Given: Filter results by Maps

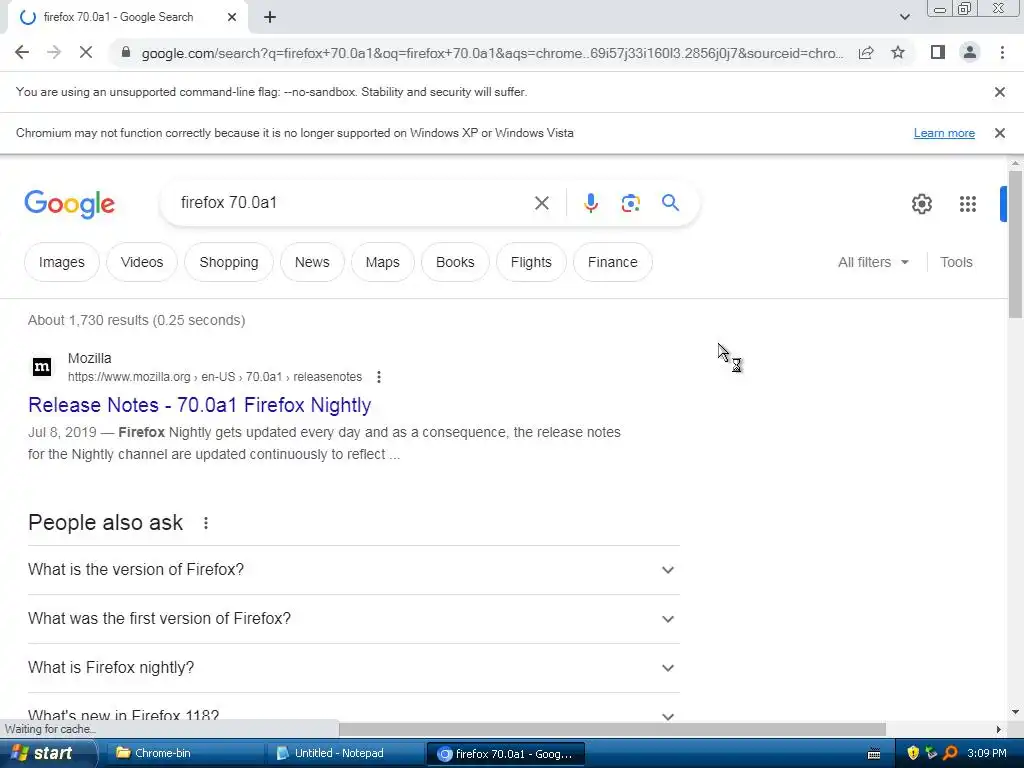Looking at the screenshot, I should pos(383,263).
